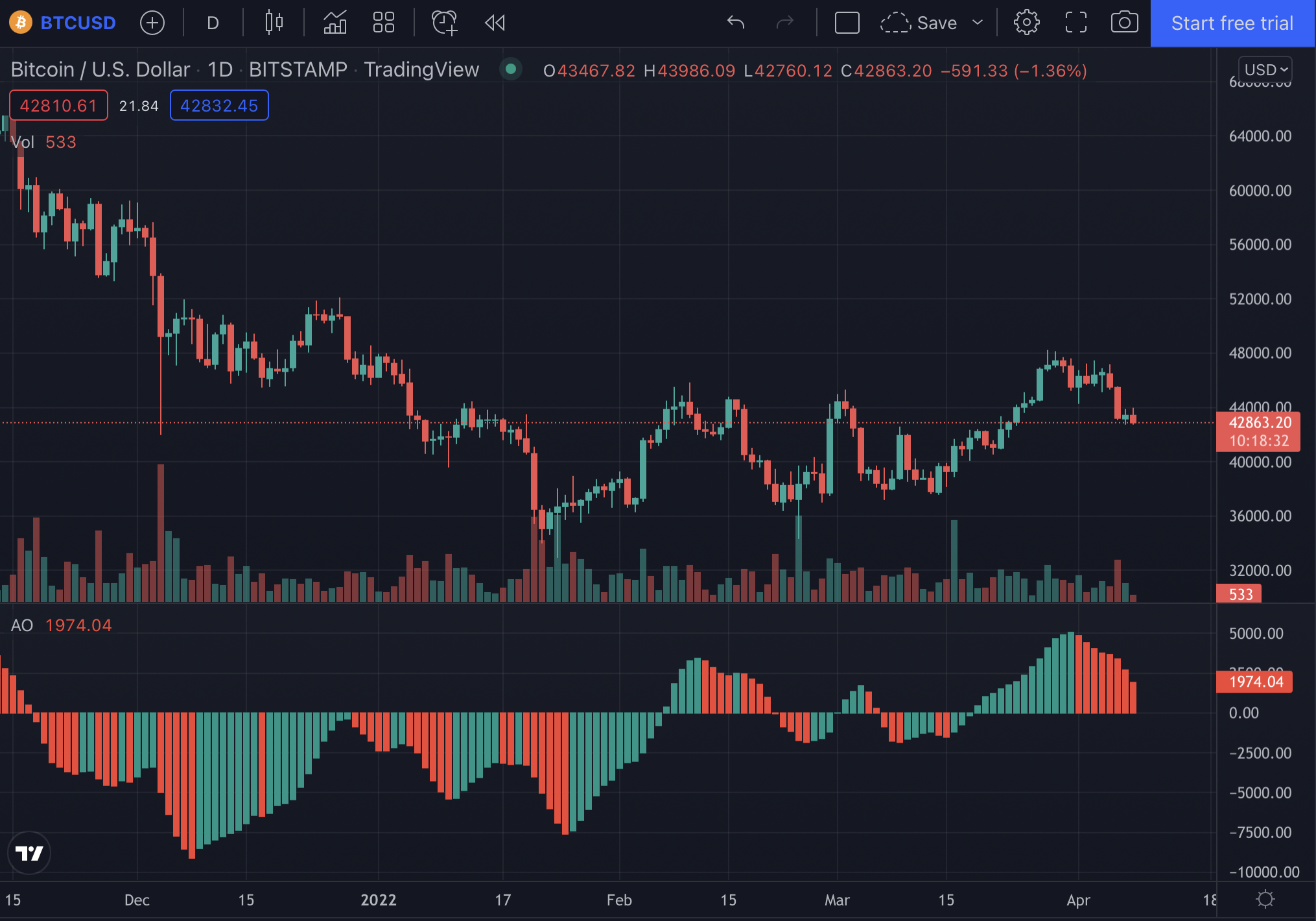Click the green market status dot
The height and width of the screenshot is (921, 1316).
pos(511,69)
